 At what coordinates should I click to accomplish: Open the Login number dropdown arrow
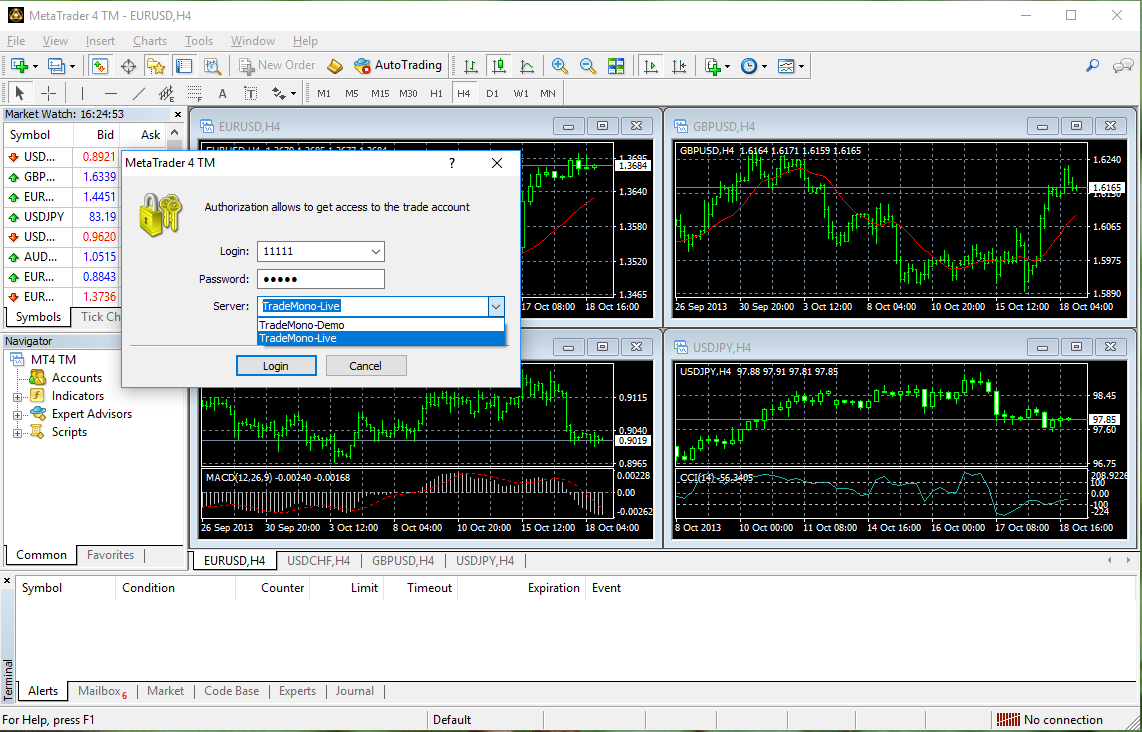click(x=376, y=252)
